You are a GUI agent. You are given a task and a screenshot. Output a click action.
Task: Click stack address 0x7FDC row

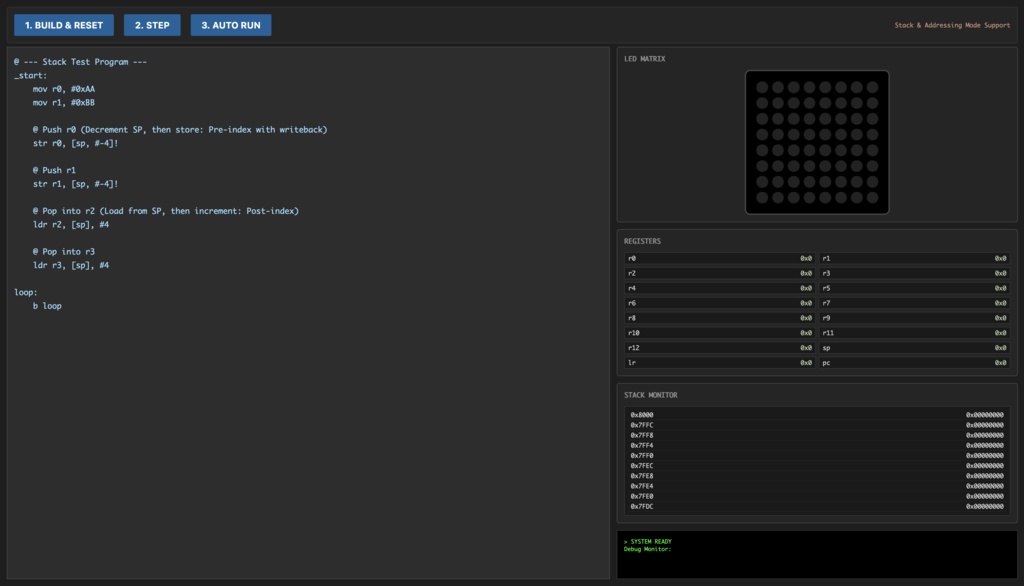coord(817,507)
